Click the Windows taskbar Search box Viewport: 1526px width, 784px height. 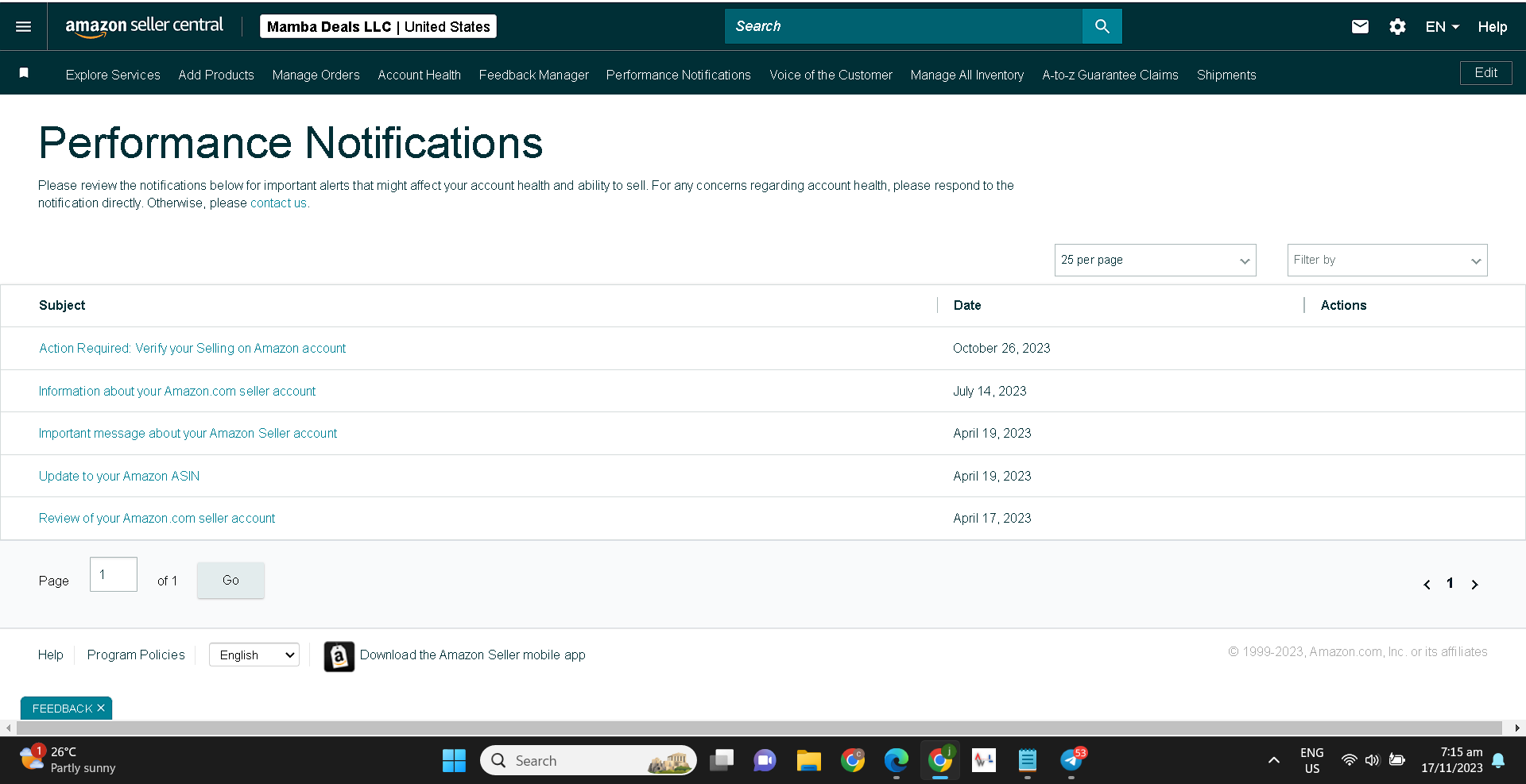588,761
